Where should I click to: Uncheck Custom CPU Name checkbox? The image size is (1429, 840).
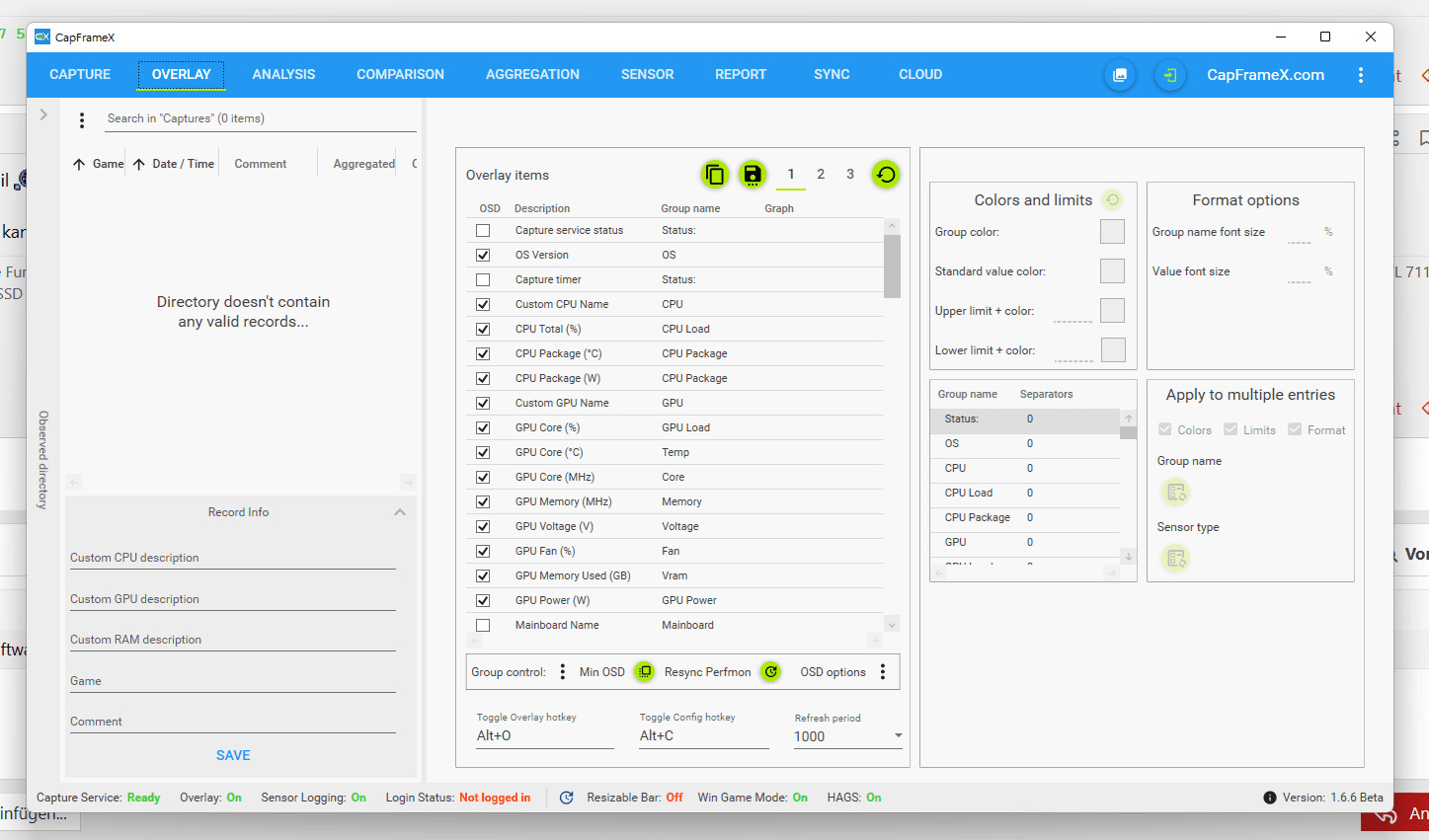tap(483, 304)
